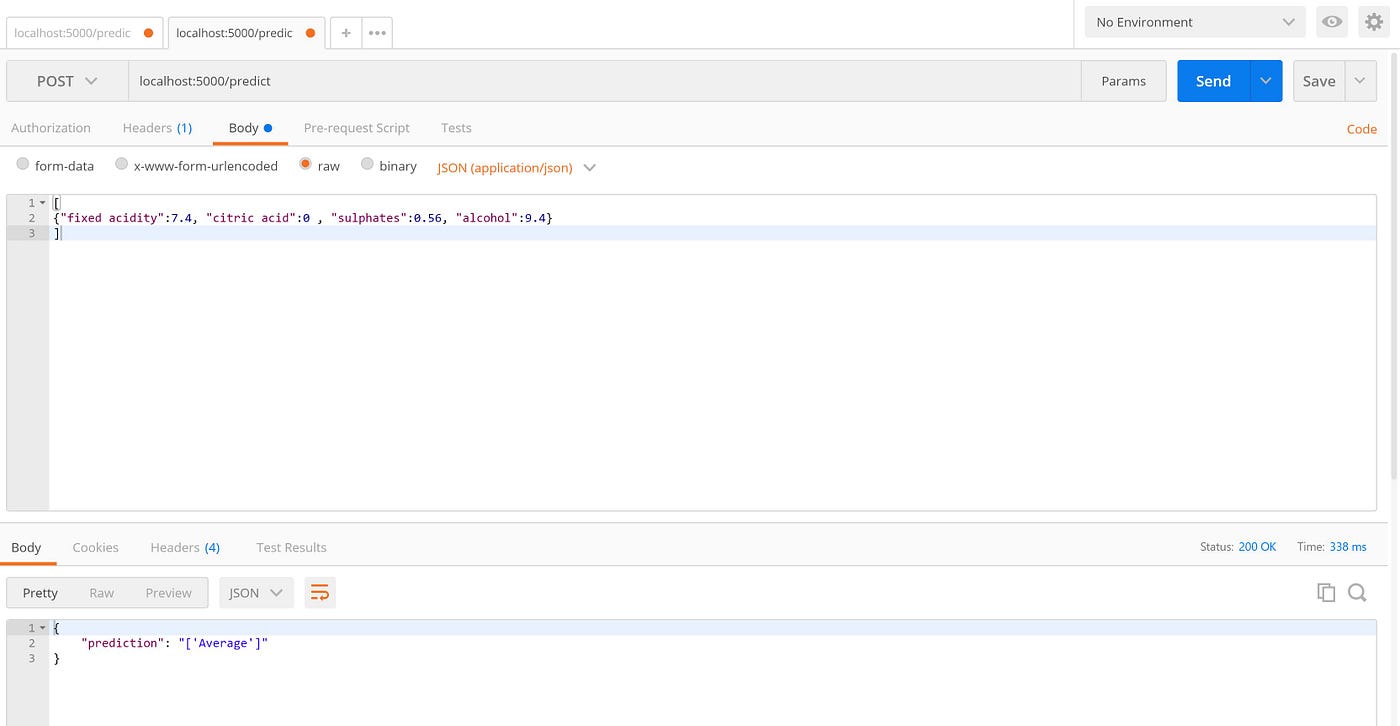
Task: Open response search with magnifier icon
Action: 1357,592
